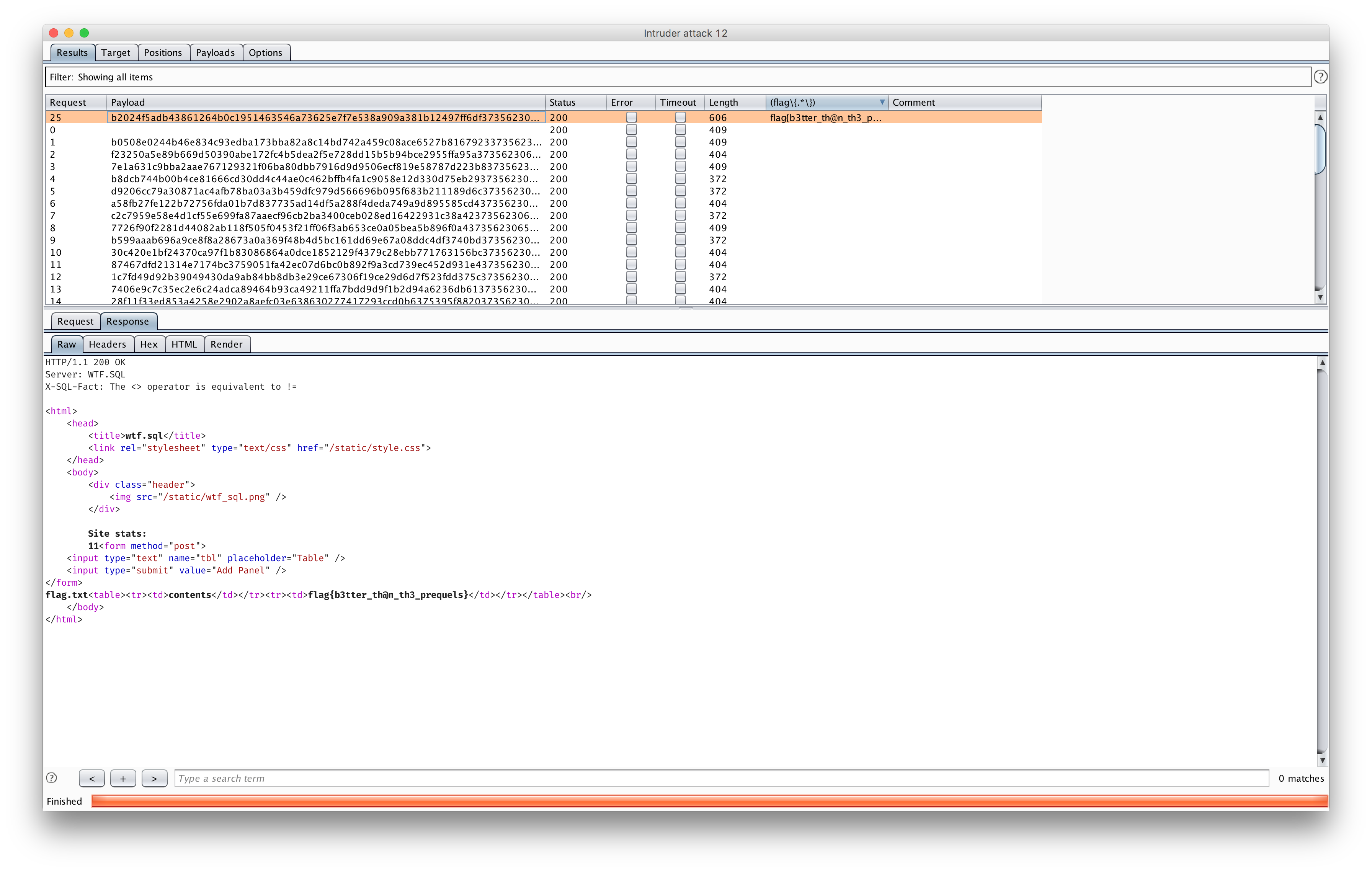Toggle Error checkbox on request 25 row
1372x872 pixels.
coord(631,118)
